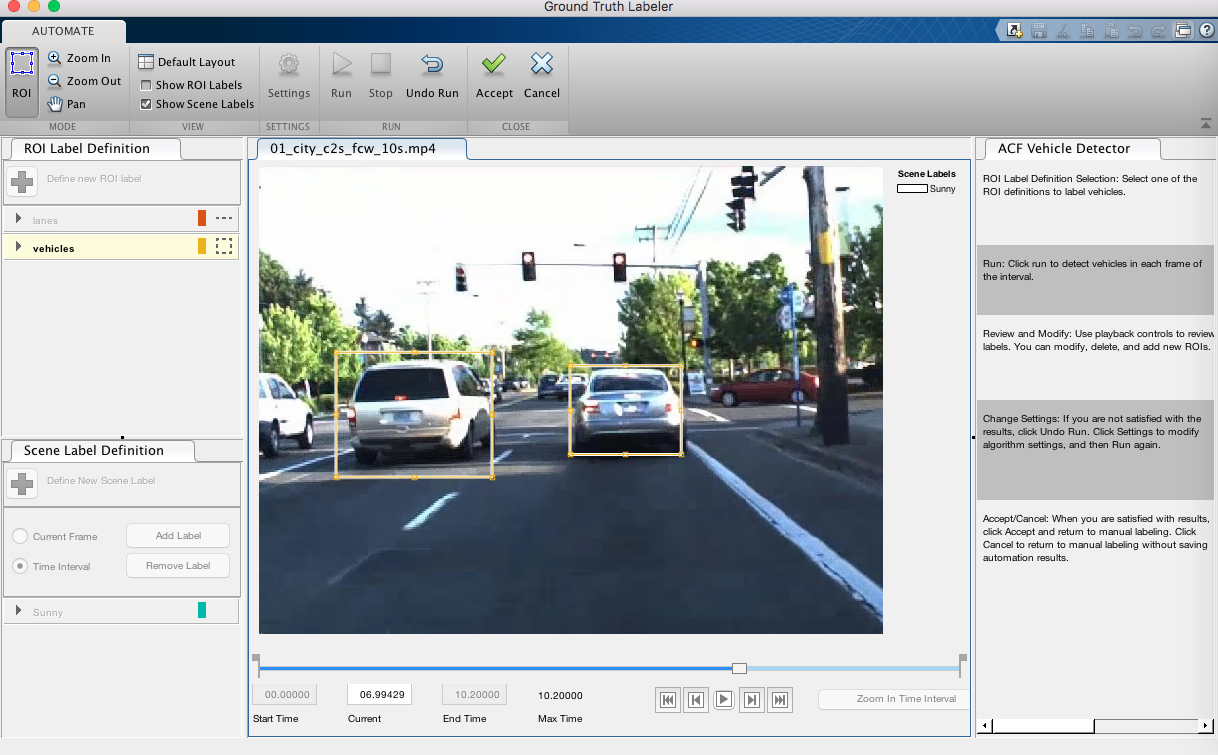Apply the Default Layout icon
This screenshot has width=1218, height=755.
pos(146,62)
